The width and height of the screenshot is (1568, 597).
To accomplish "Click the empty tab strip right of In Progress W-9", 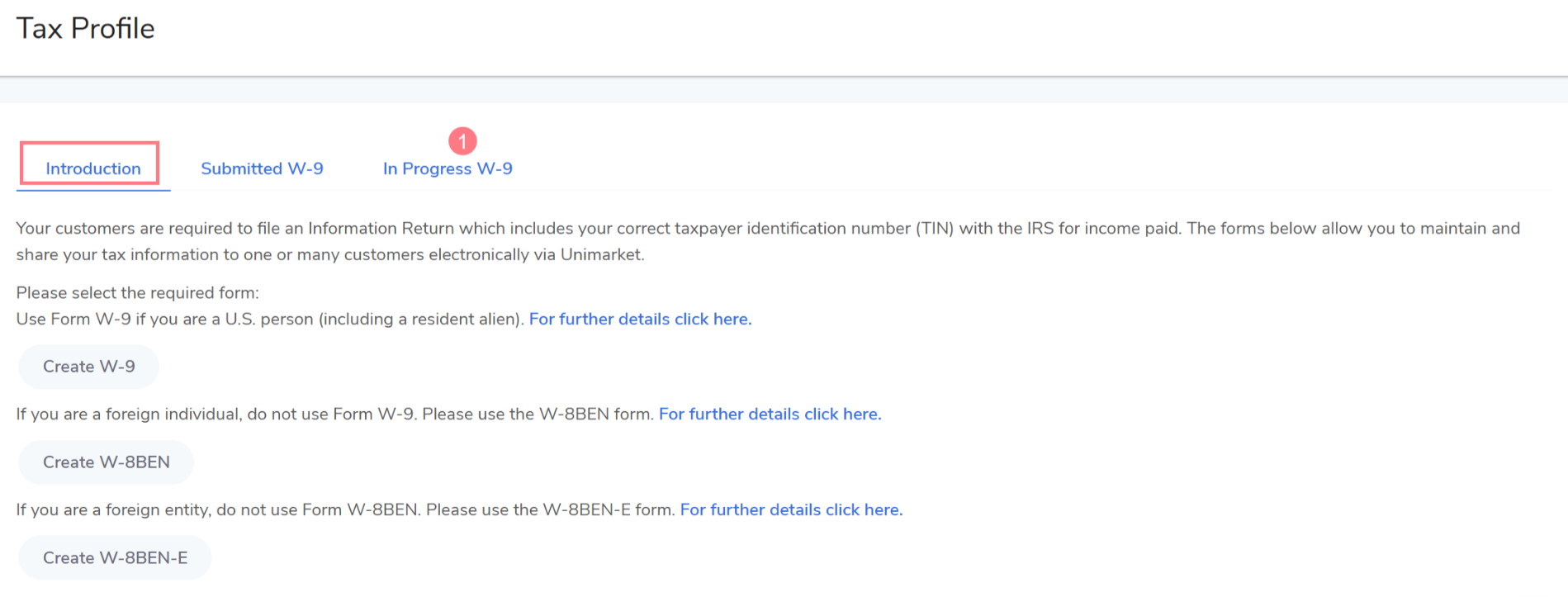I will [x=991, y=168].
